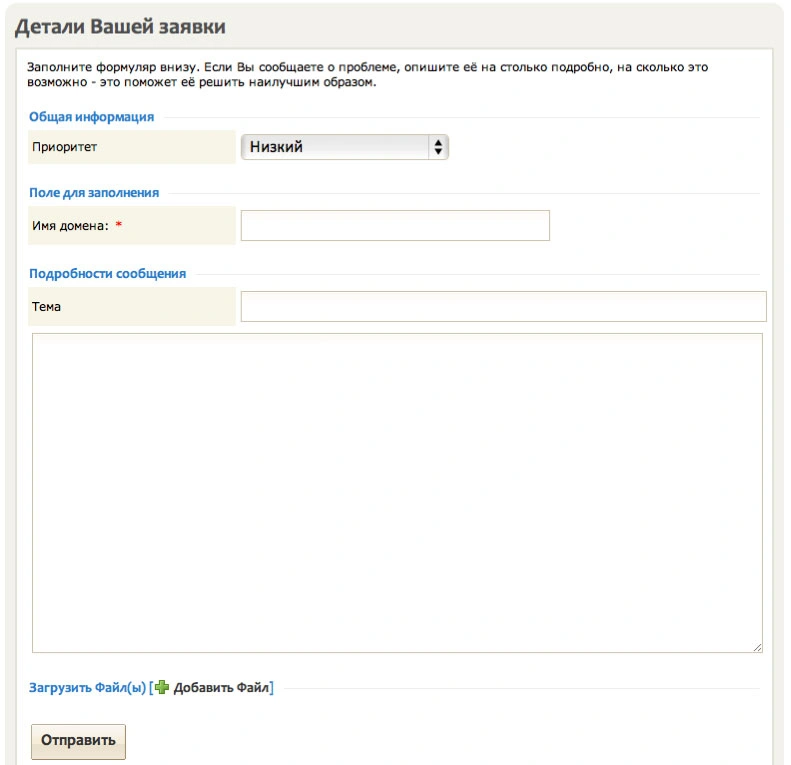Click the up-down arrows on priority selector
The width and height of the screenshot is (791, 765).
(x=438, y=147)
